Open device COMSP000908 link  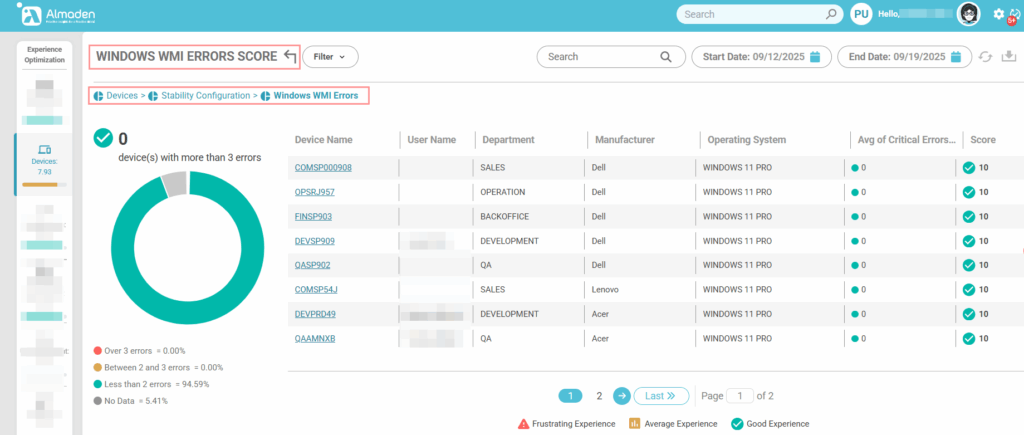(322, 168)
